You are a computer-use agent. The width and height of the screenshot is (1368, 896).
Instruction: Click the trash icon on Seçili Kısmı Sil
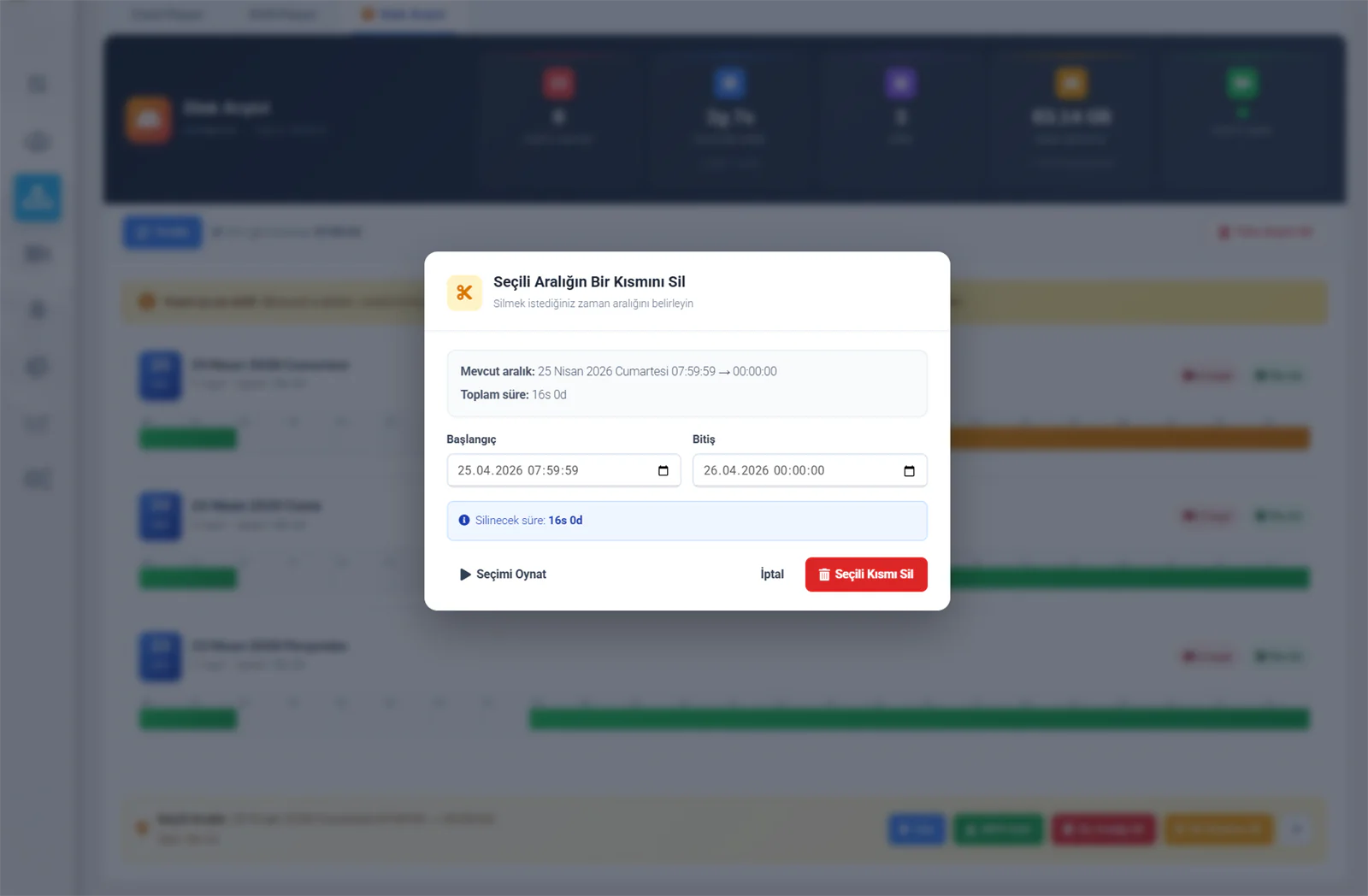pyautogui.click(x=824, y=575)
